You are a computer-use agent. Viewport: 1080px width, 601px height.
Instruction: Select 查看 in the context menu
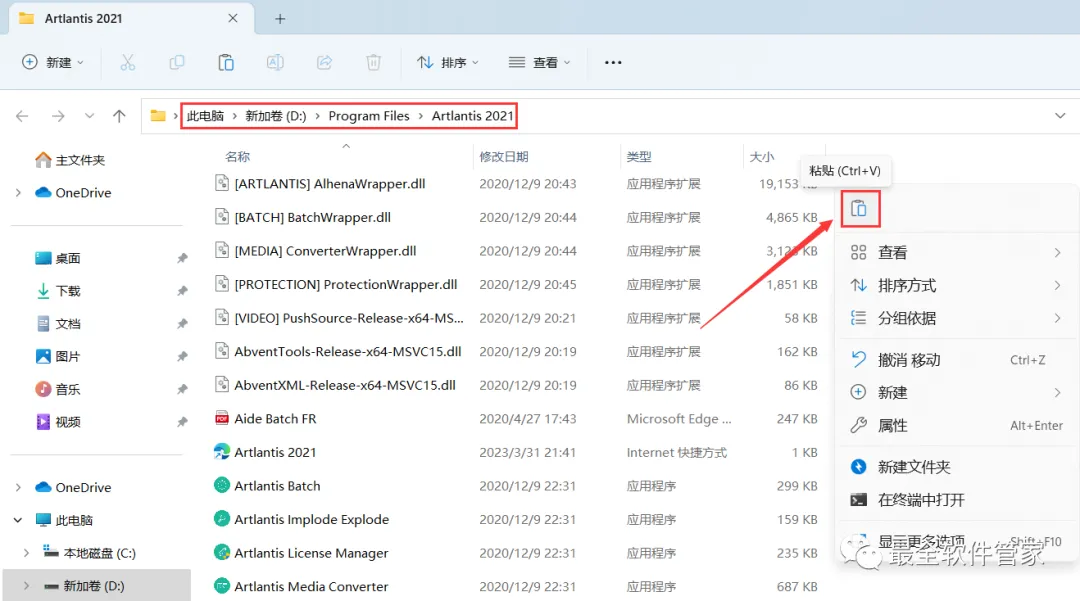click(957, 253)
